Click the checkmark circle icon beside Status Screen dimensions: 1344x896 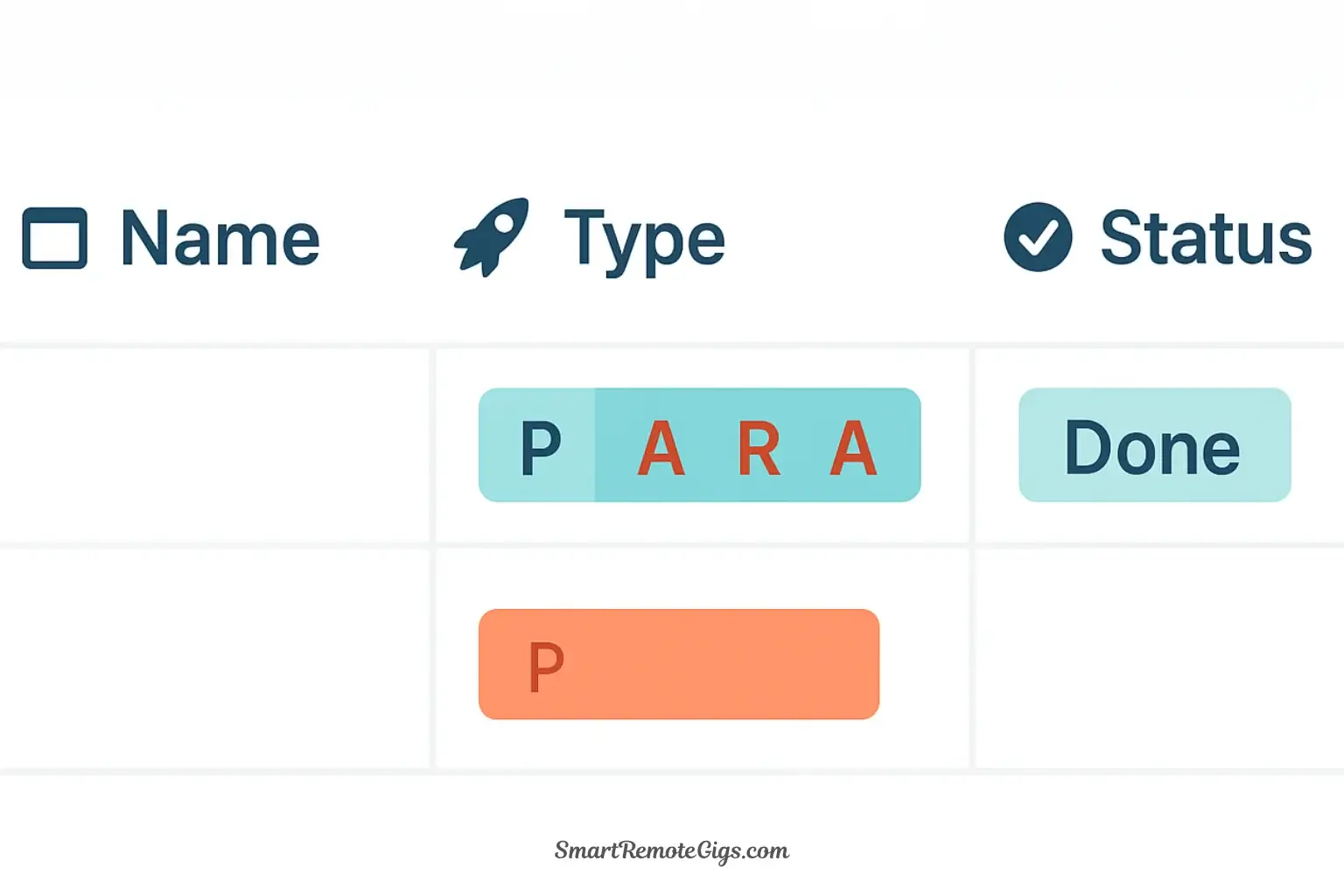[1038, 237]
